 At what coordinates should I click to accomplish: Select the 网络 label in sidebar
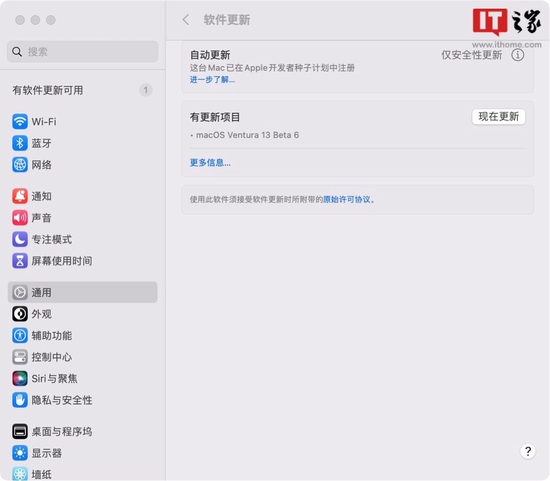pos(41,165)
